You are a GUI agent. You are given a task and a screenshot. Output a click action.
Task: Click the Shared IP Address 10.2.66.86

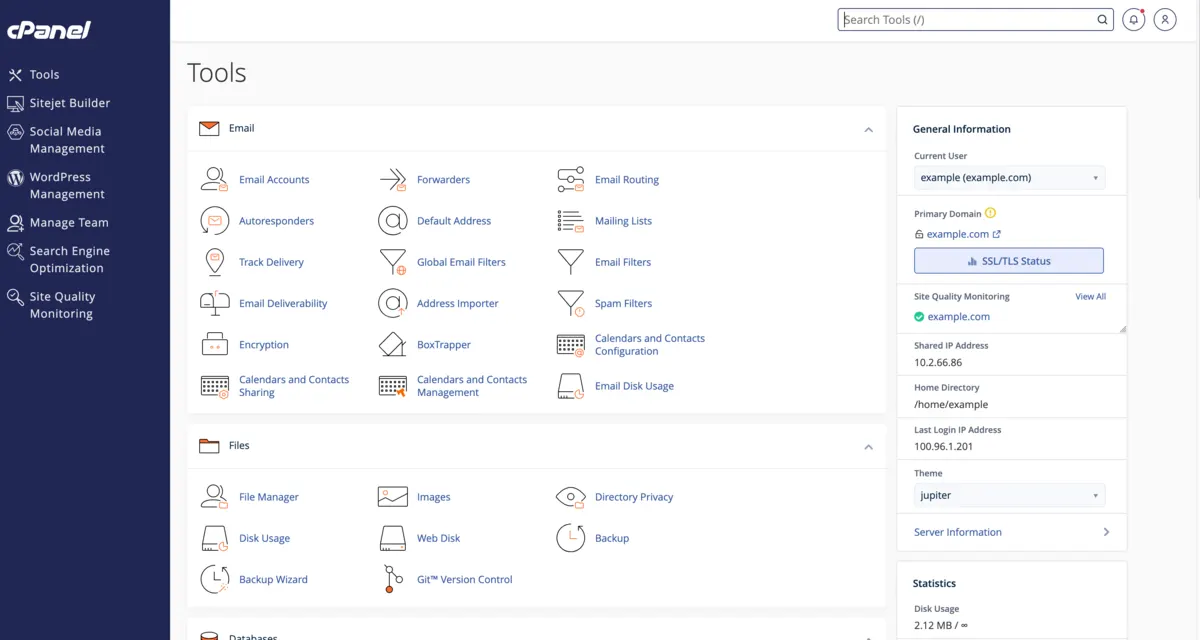pyautogui.click(x=938, y=363)
